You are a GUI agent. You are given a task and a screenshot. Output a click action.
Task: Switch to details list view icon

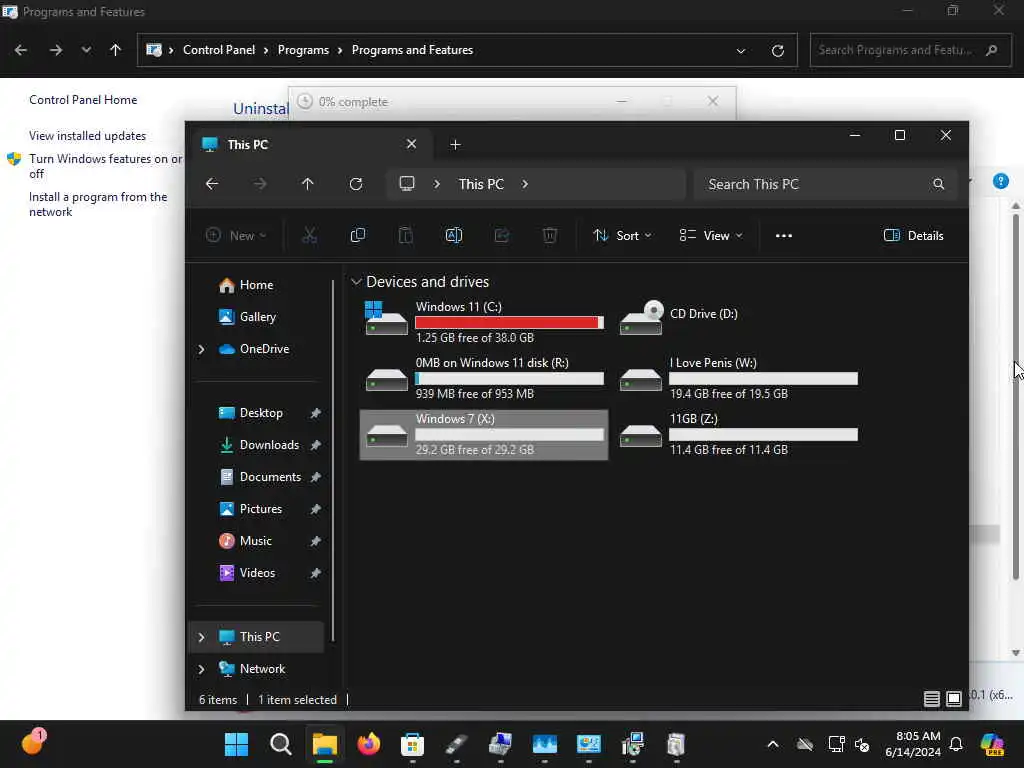(x=932, y=699)
